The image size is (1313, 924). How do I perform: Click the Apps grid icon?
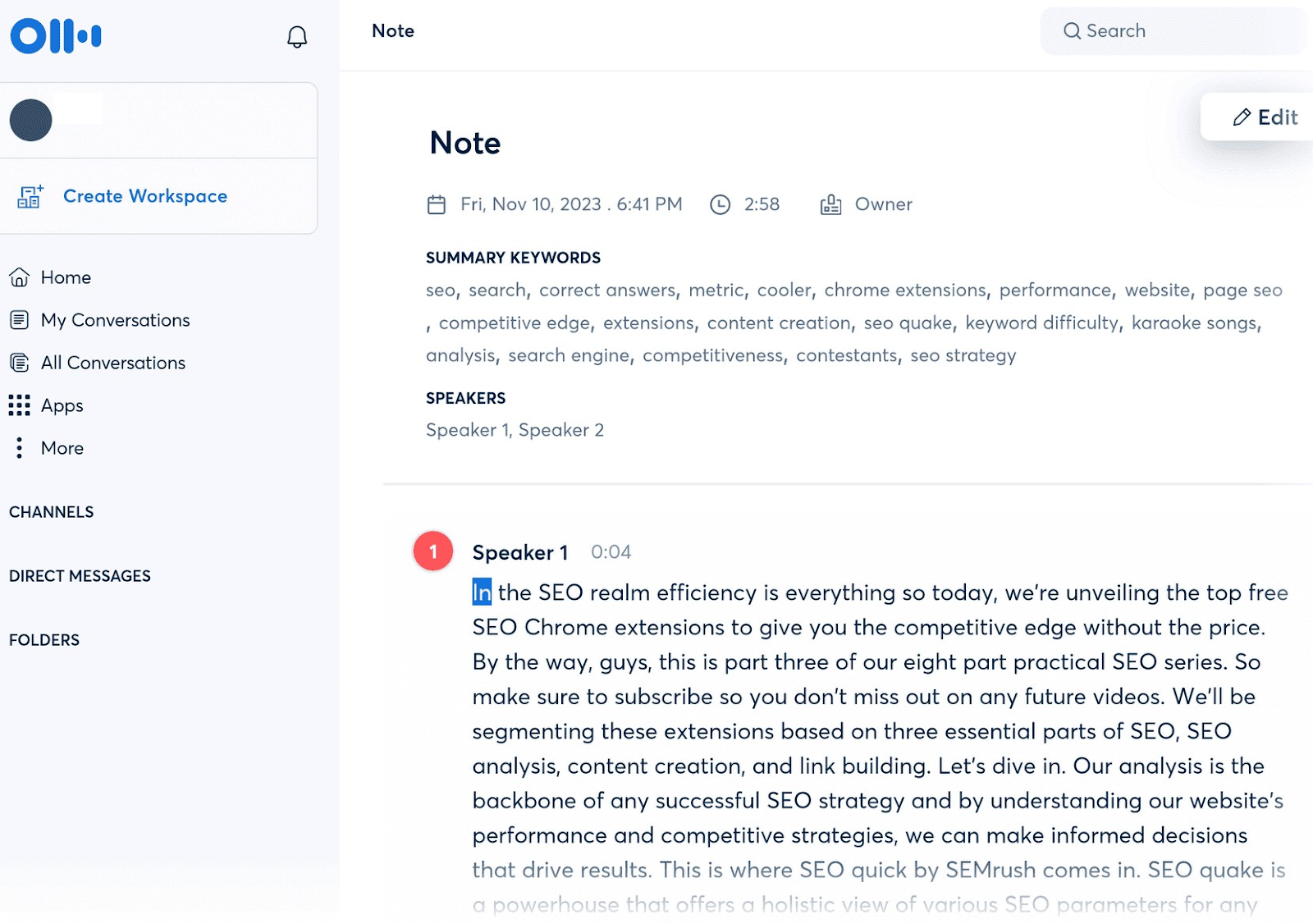point(20,405)
